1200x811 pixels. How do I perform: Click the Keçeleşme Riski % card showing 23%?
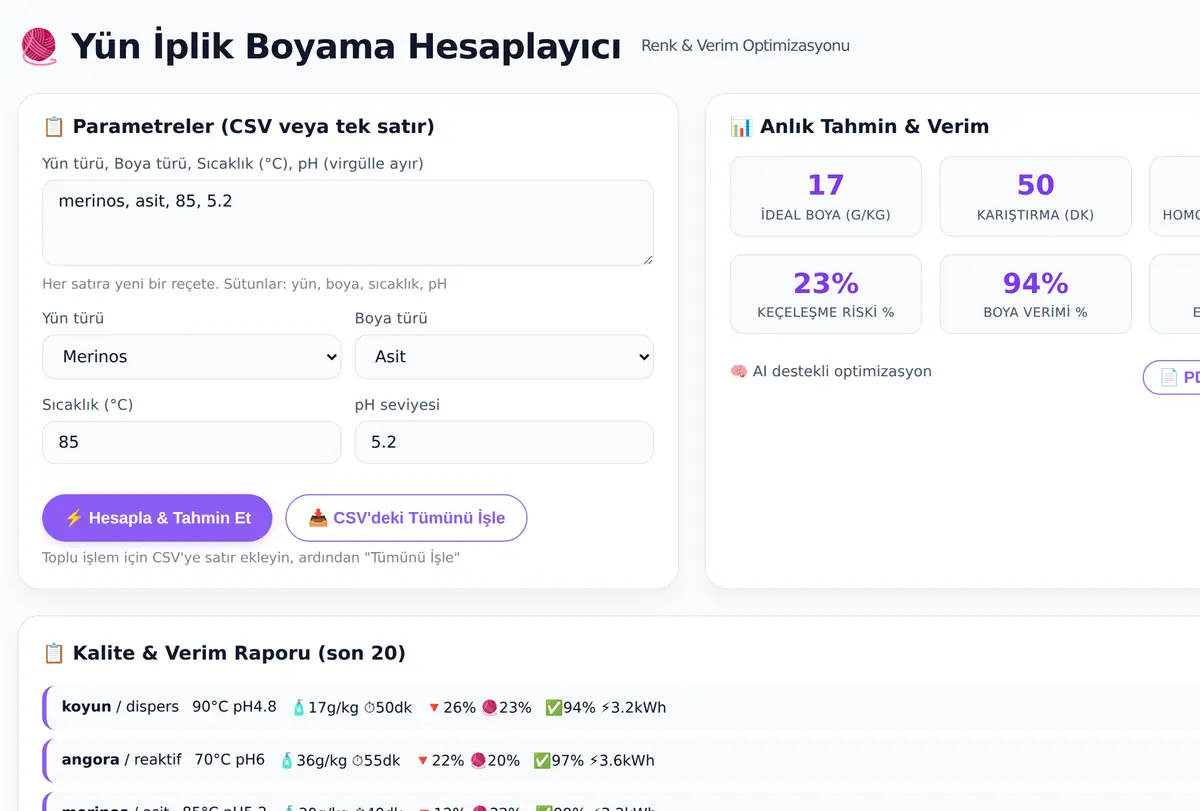pyautogui.click(x=826, y=294)
